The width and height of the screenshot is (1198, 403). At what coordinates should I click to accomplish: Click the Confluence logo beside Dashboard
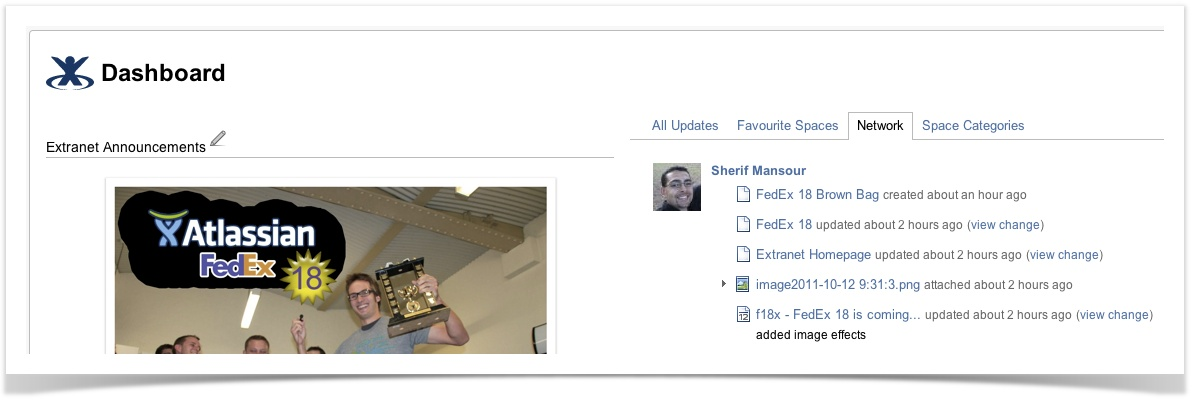70,73
